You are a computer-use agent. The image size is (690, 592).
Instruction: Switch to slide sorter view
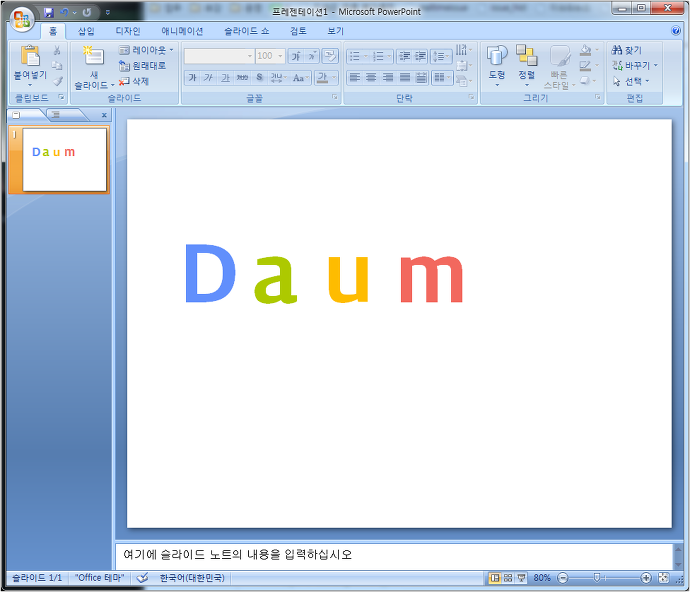point(508,578)
